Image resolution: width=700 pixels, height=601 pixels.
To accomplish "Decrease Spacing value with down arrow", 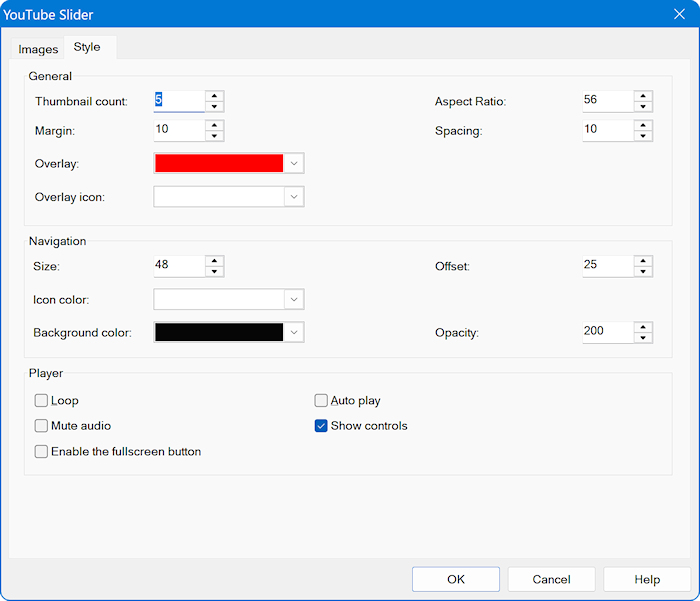I will (x=643, y=136).
